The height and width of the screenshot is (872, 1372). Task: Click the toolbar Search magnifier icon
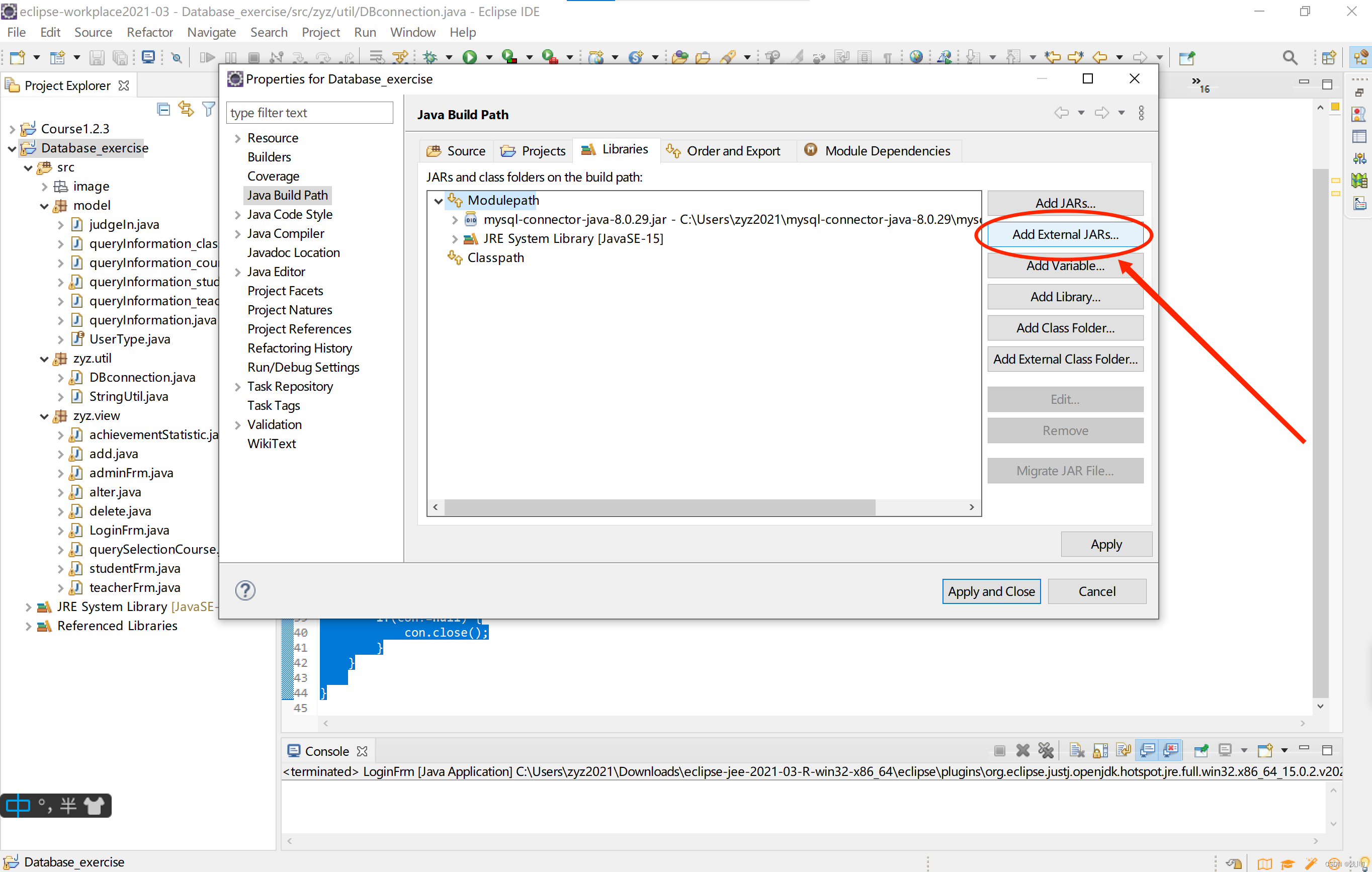1290,57
